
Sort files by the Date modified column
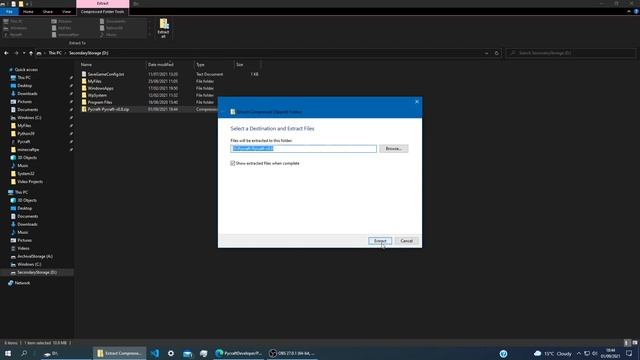(x=170, y=64)
